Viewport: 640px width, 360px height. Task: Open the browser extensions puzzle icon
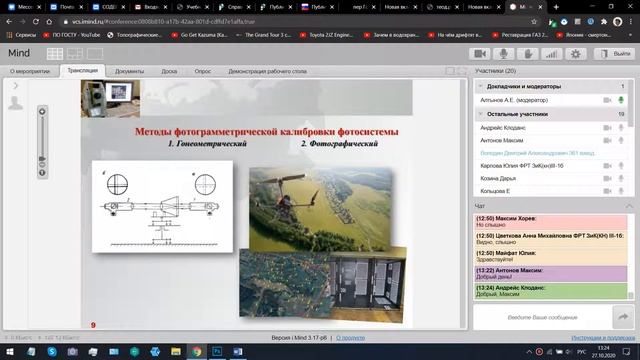[604, 22]
